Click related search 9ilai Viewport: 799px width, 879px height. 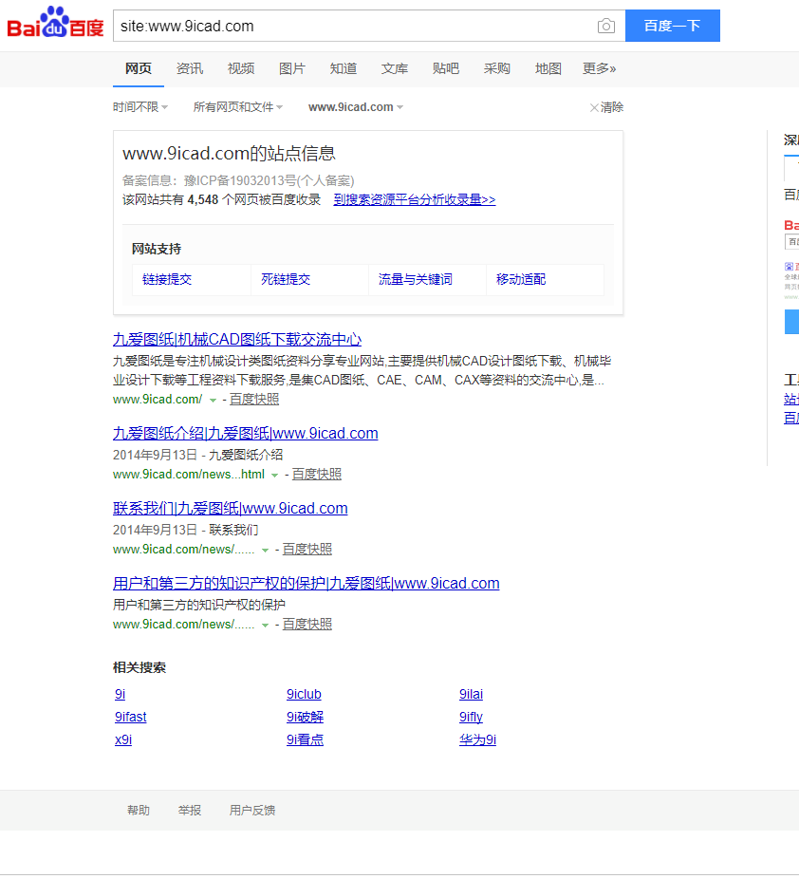pyautogui.click(x=471, y=695)
